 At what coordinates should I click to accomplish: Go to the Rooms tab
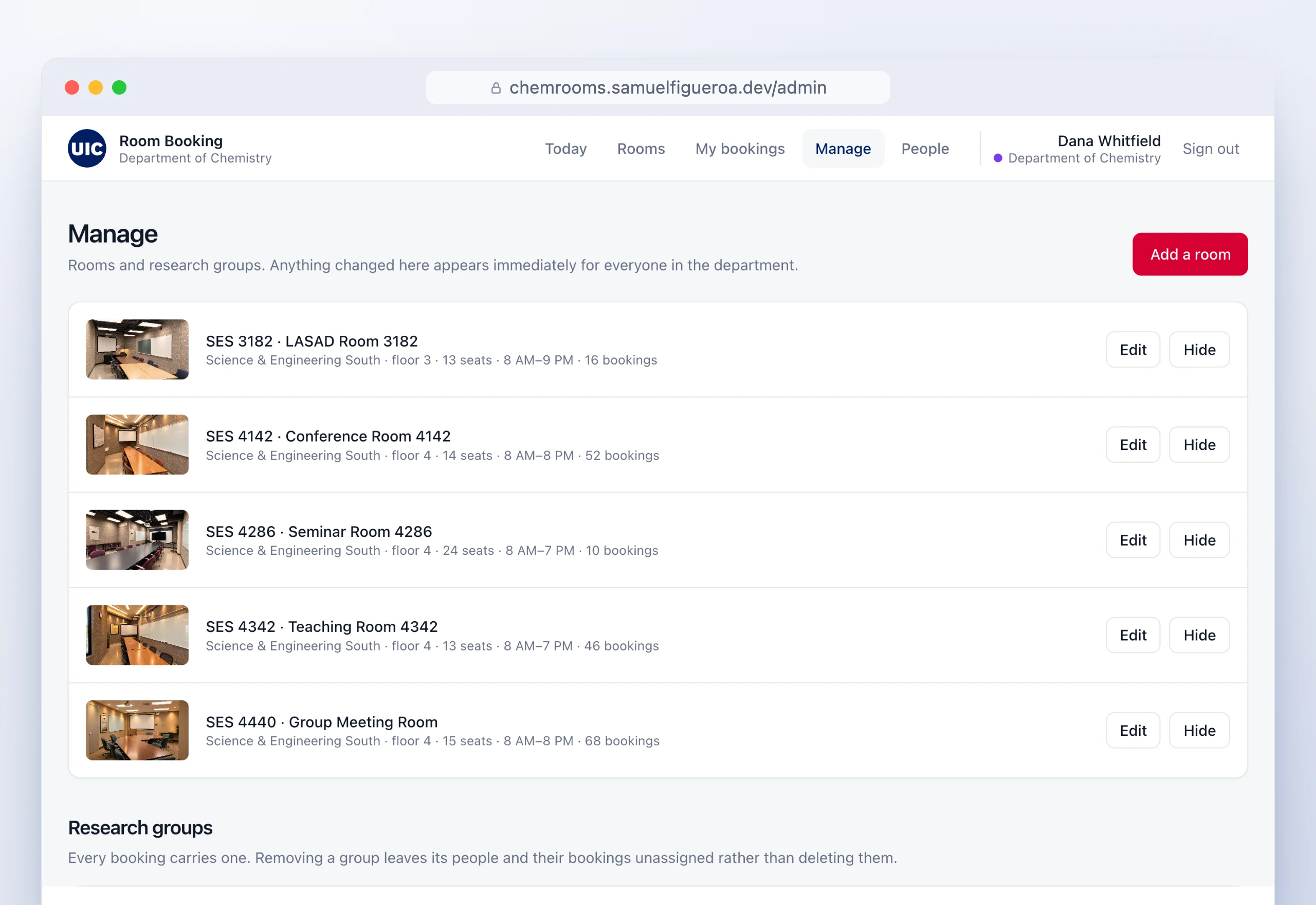[641, 149]
